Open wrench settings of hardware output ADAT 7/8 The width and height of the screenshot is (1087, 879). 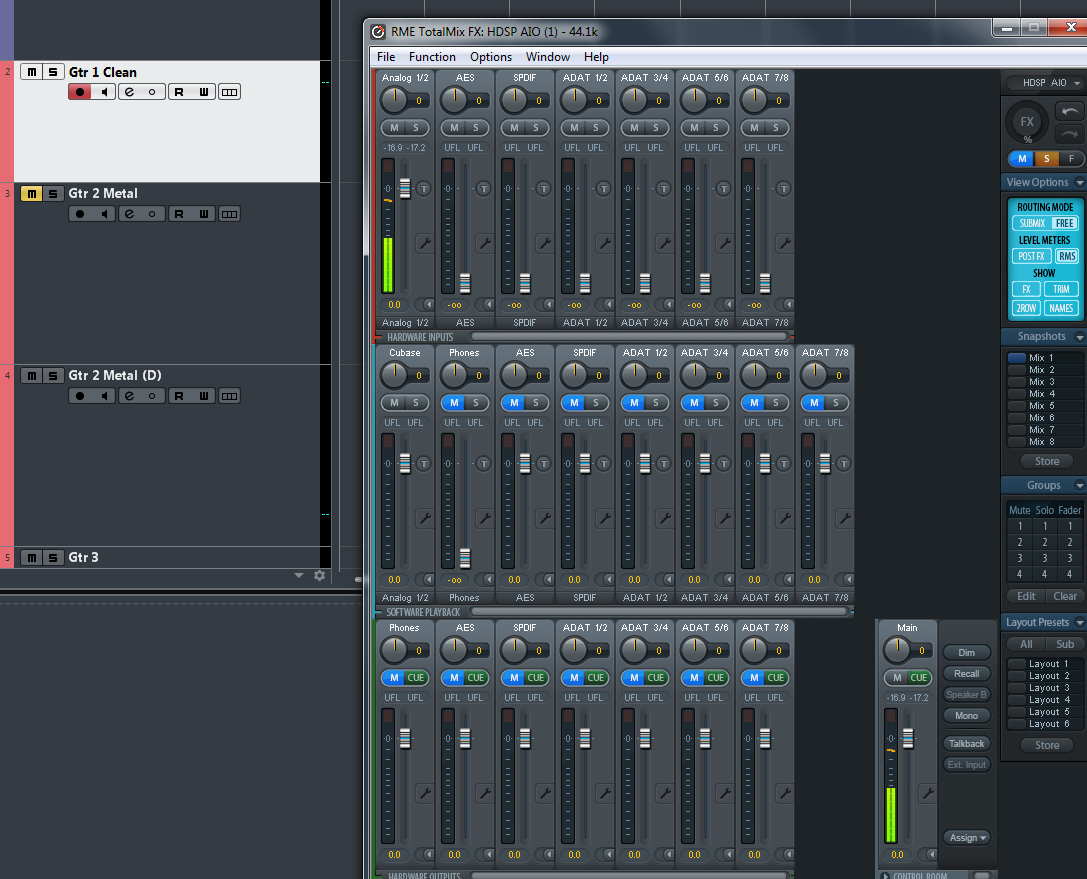(785, 792)
